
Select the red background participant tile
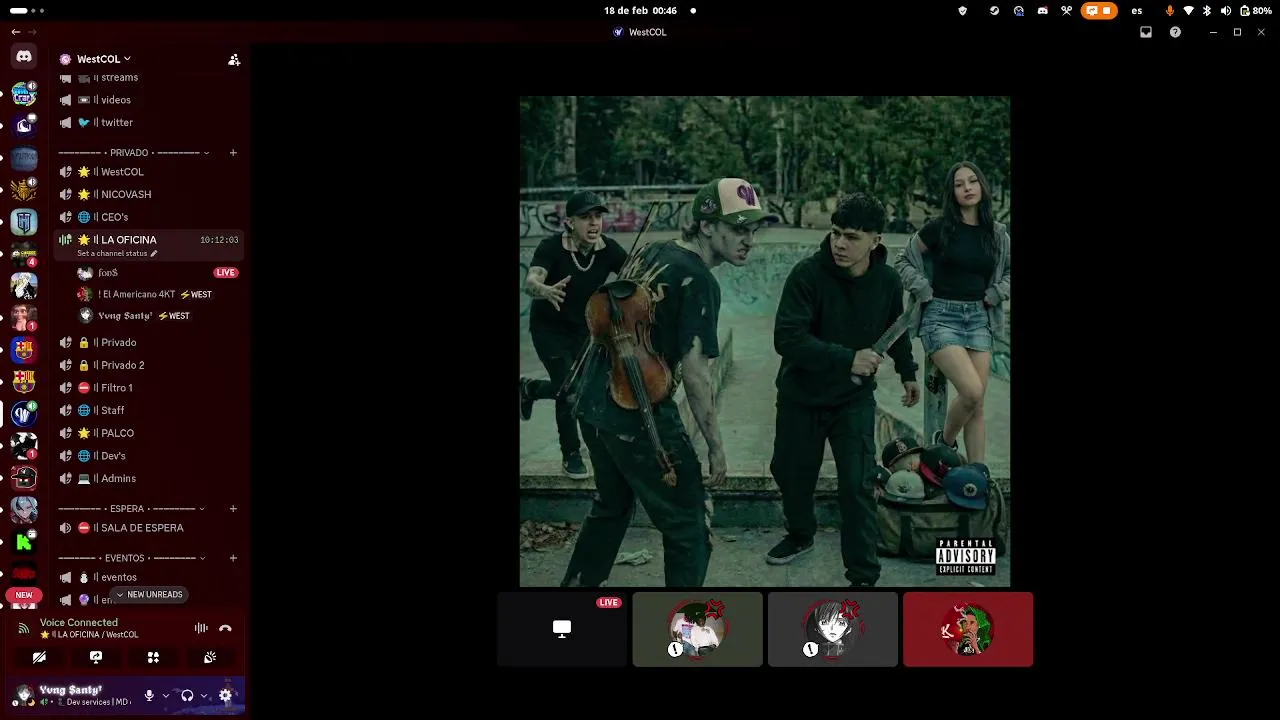point(968,629)
